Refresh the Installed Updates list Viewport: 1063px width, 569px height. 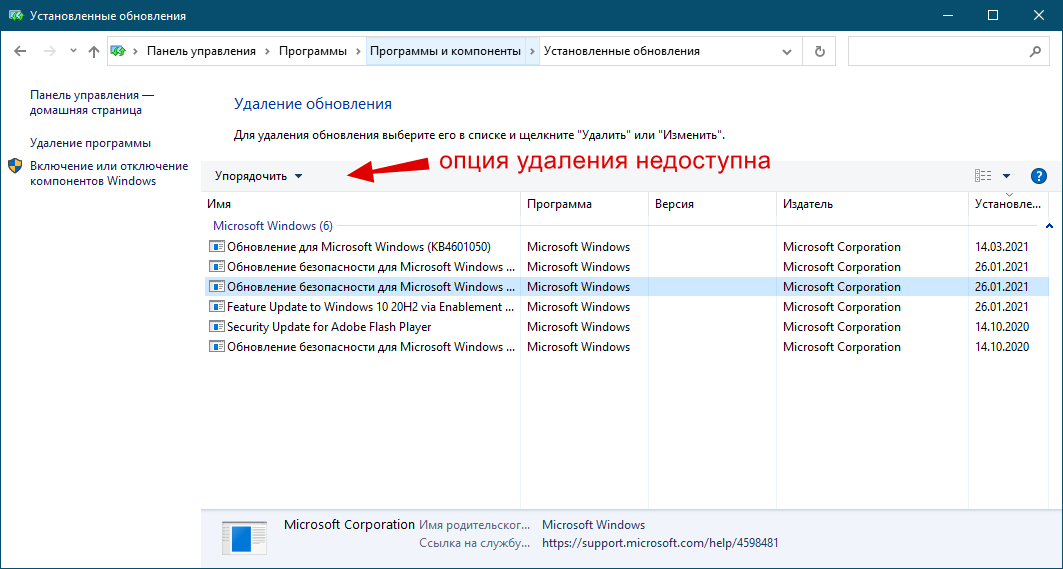point(820,51)
